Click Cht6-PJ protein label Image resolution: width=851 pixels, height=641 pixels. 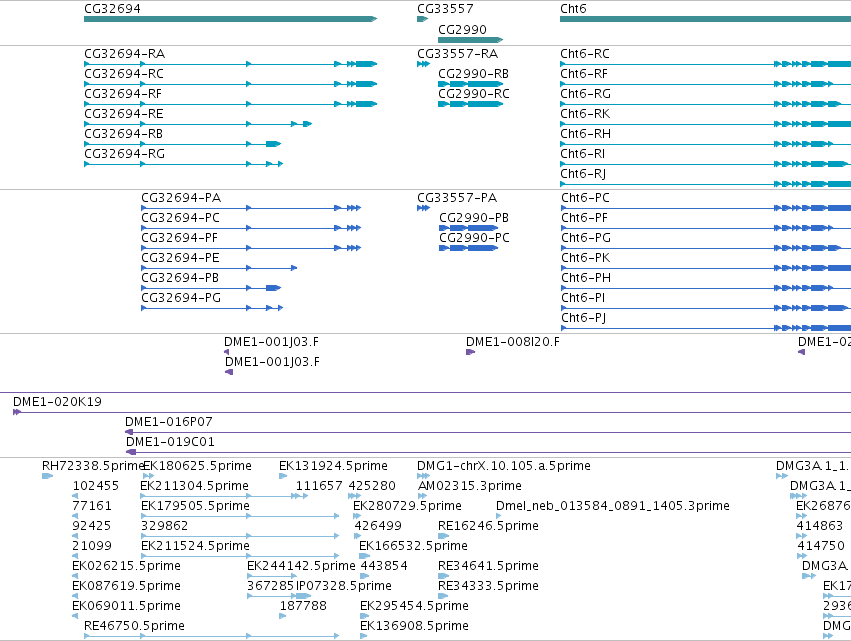(584, 318)
